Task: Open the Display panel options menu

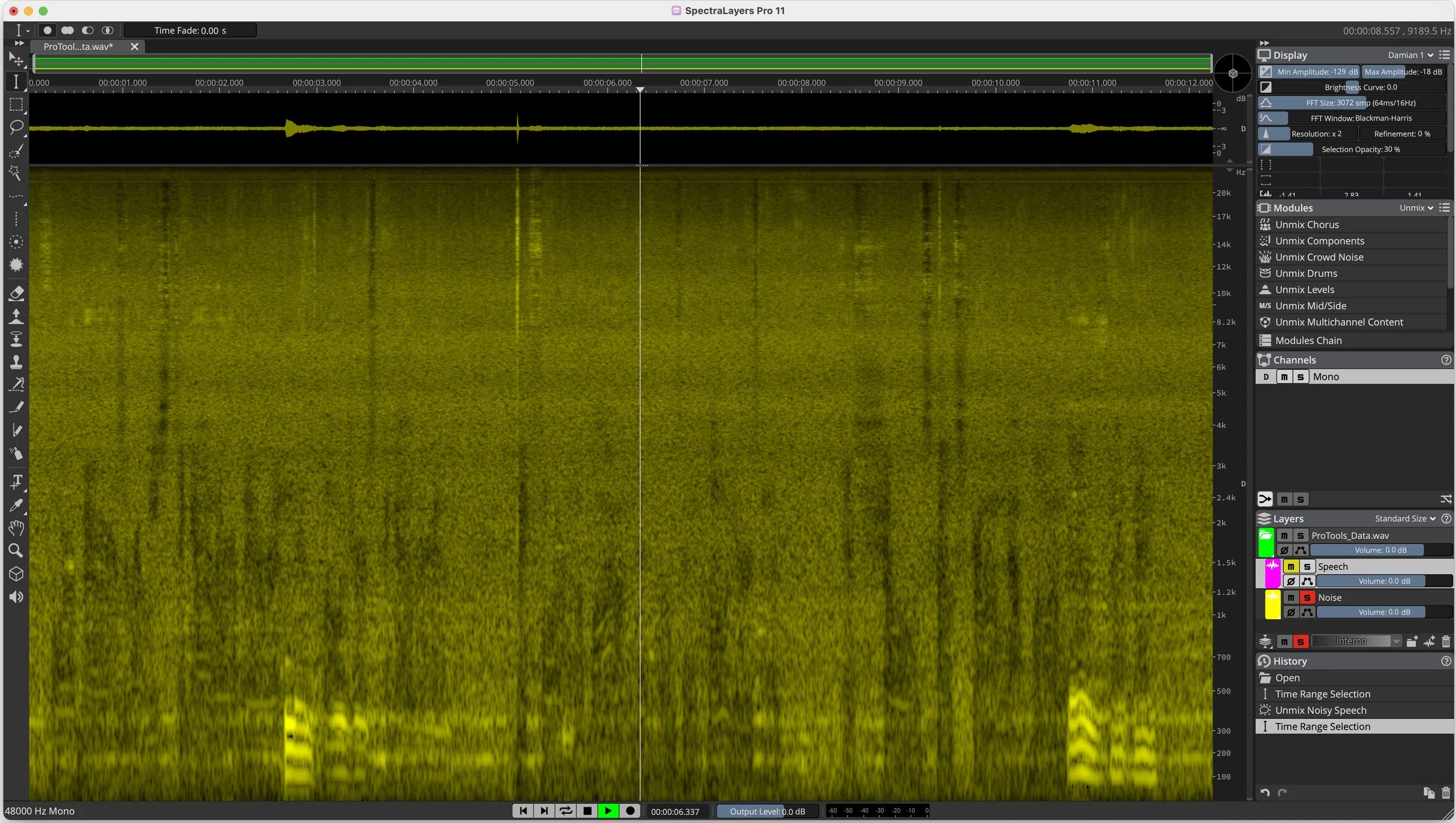Action: pyautogui.click(x=1446, y=54)
